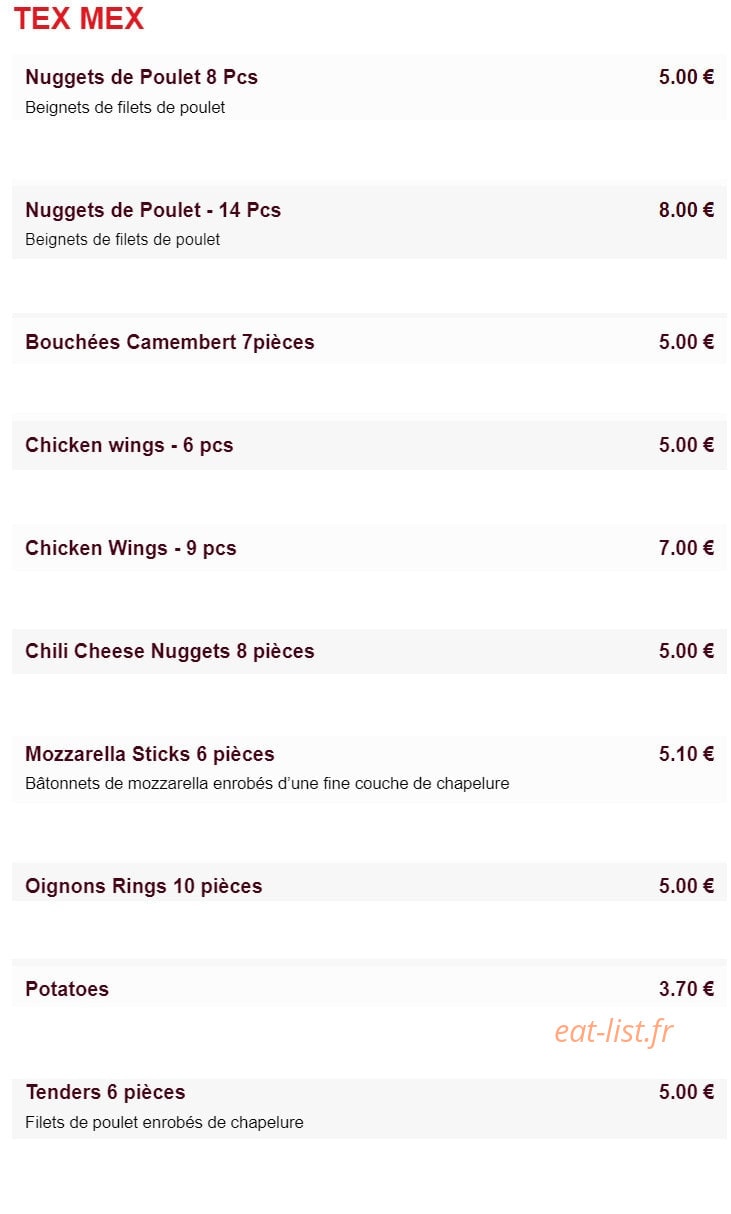Click the TEX MEX section heading
The image size is (731, 1214).
click(79, 19)
